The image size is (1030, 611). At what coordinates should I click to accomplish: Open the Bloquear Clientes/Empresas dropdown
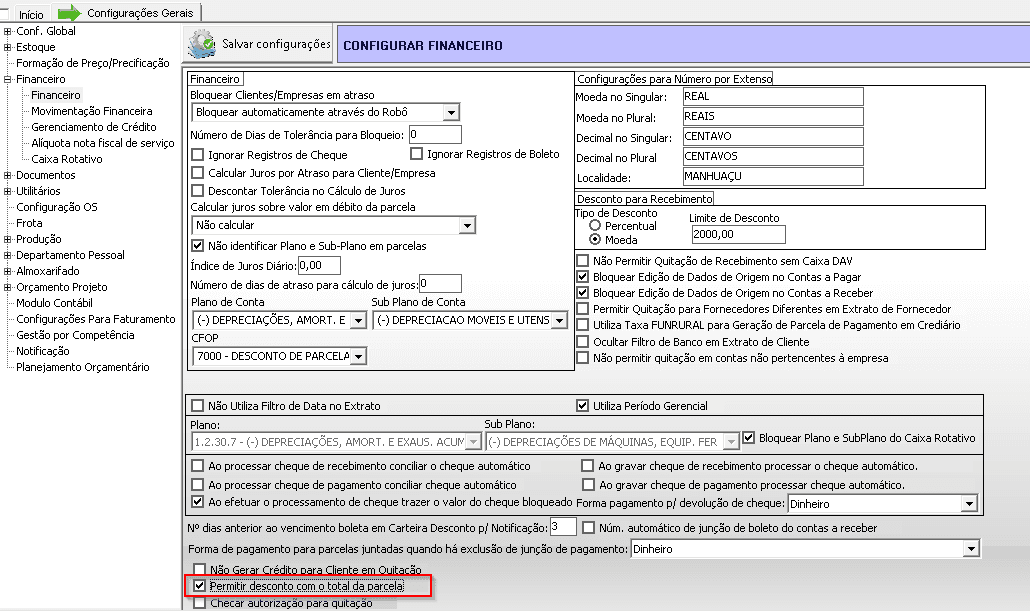(451, 112)
